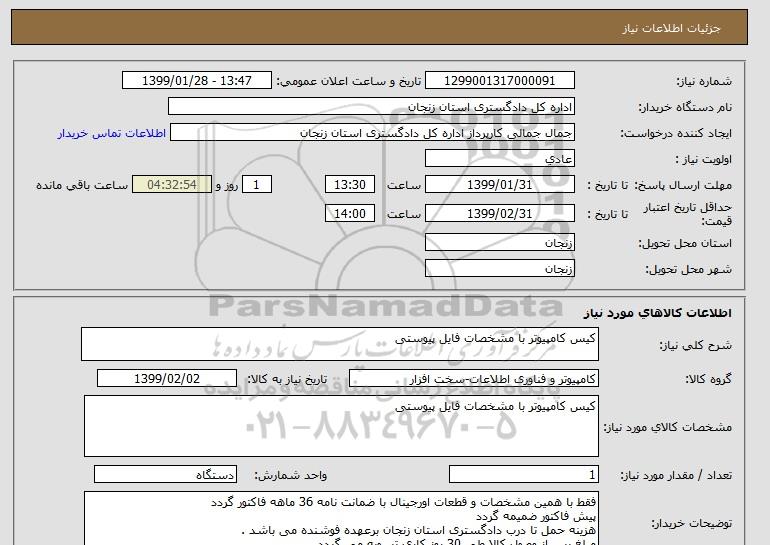Click the label شهر محل تحویل
Image resolution: width=770 pixels, height=545 pixels.
(x=688, y=269)
